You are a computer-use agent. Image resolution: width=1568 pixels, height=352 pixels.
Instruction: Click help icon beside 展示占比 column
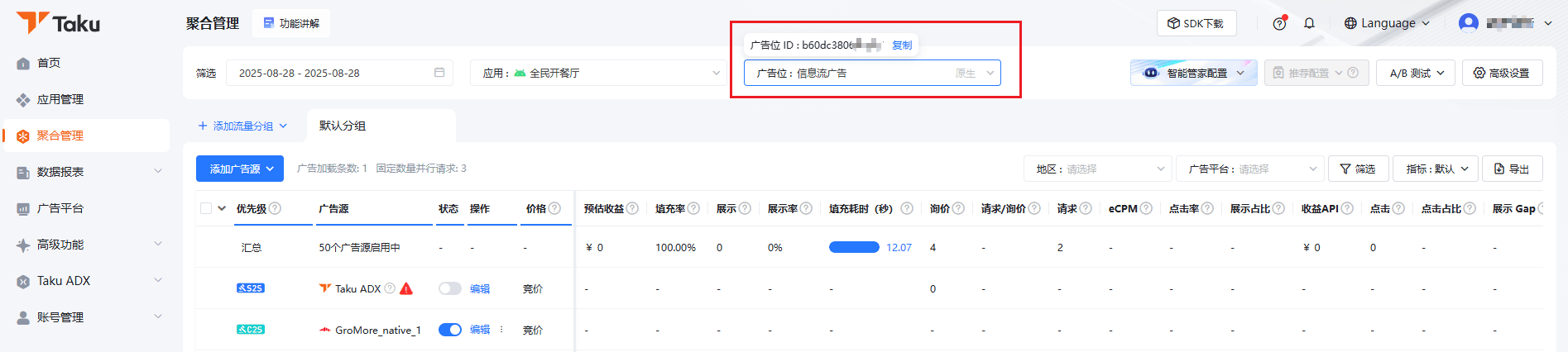tap(1278, 208)
